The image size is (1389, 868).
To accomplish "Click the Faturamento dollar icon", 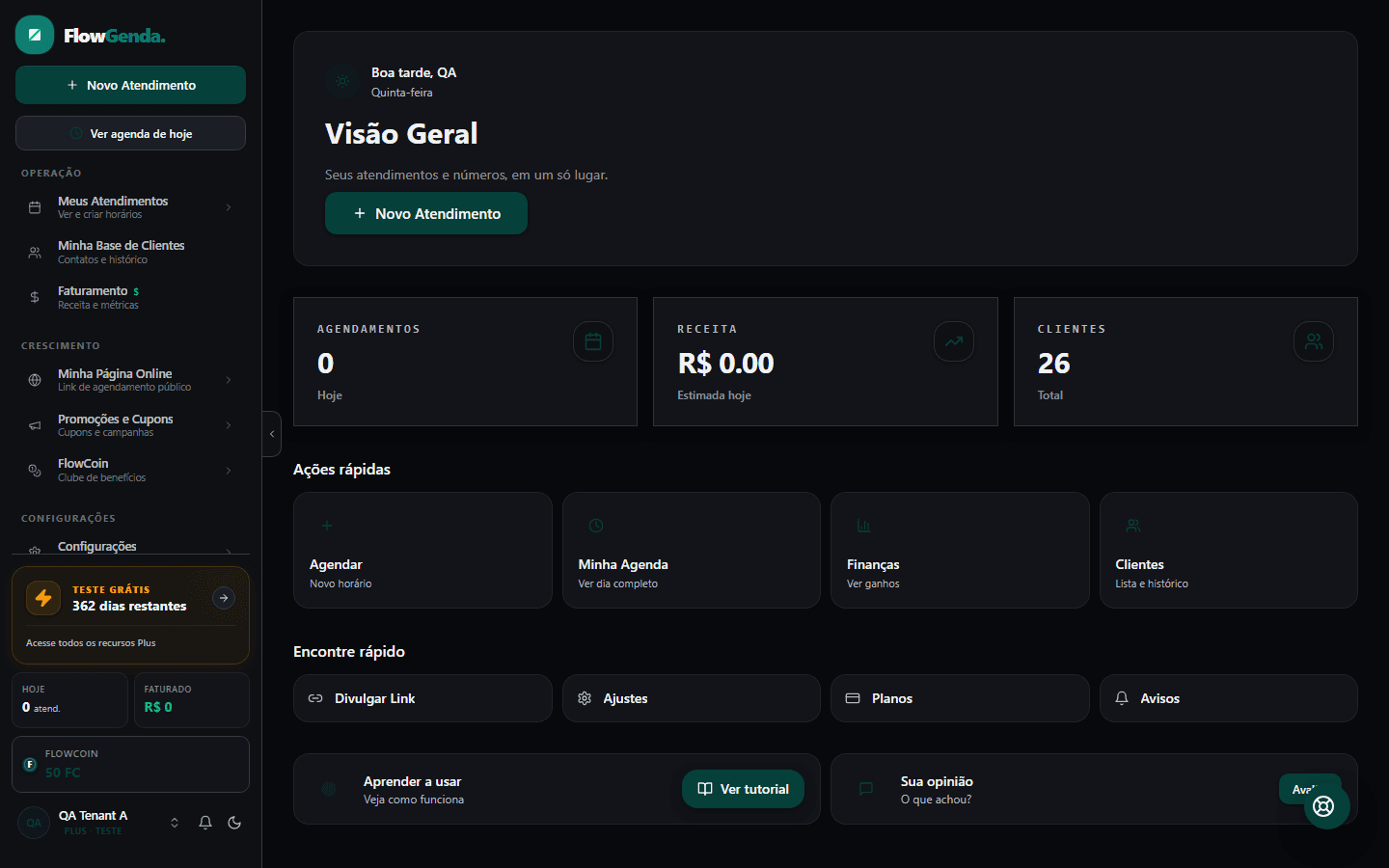I will click(x=35, y=297).
